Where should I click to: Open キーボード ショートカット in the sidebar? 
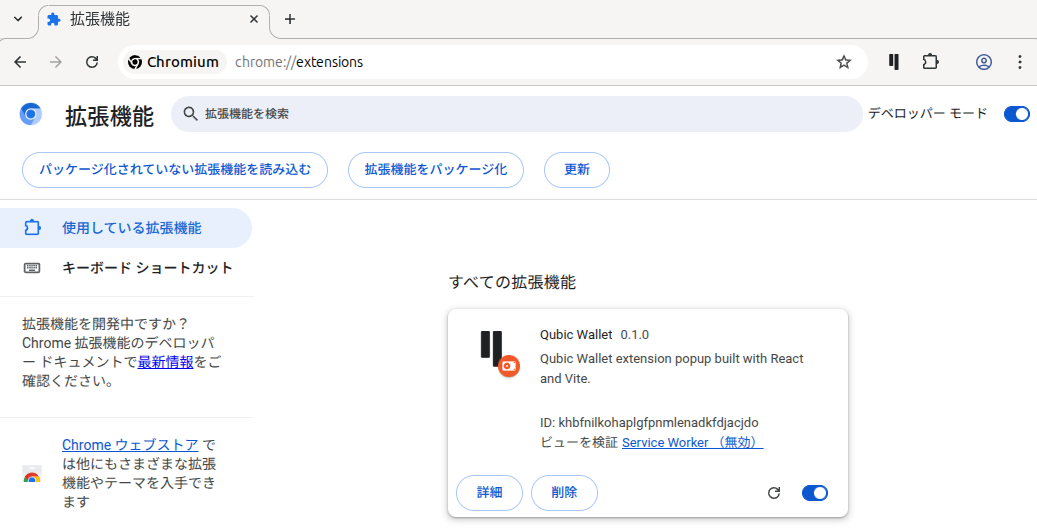click(x=147, y=268)
